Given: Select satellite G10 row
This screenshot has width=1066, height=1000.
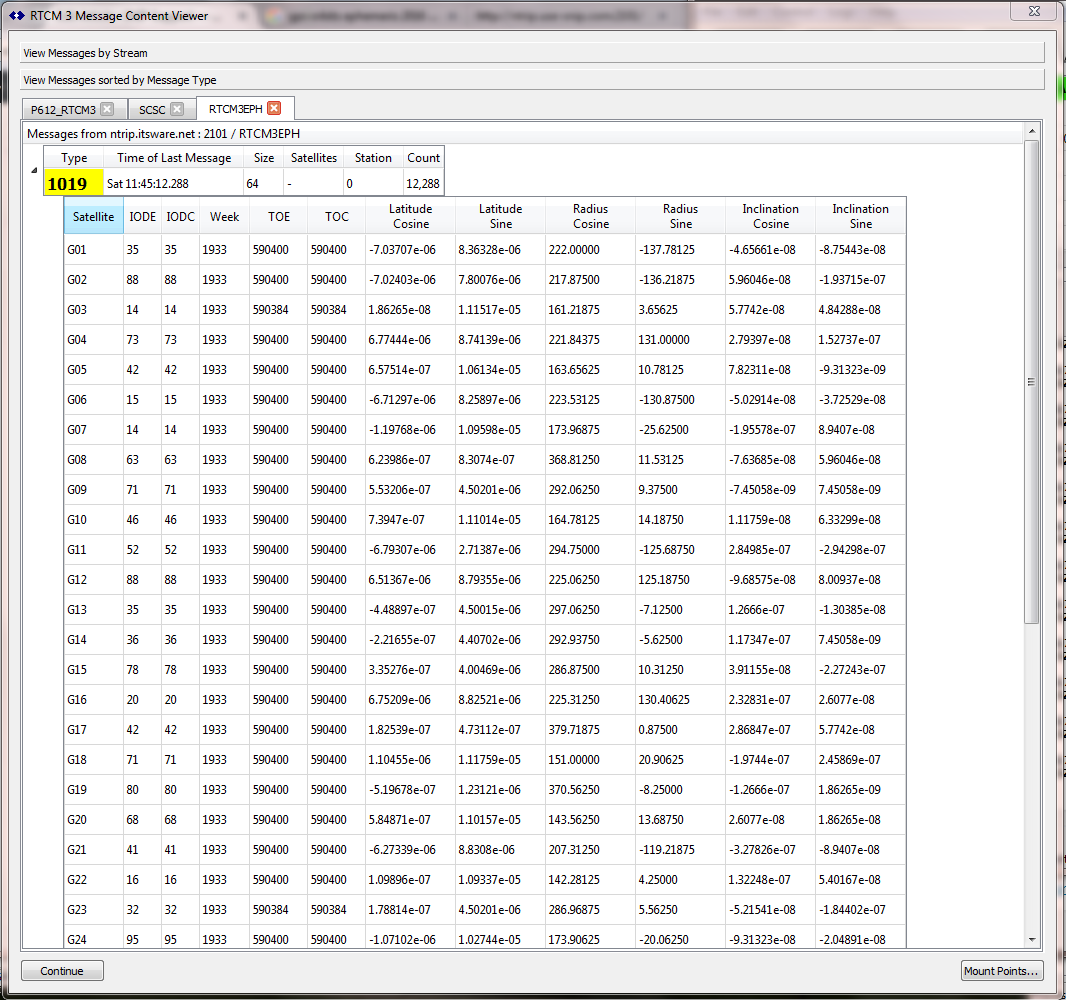Looking at the screenshot, I should pos(485,519).
